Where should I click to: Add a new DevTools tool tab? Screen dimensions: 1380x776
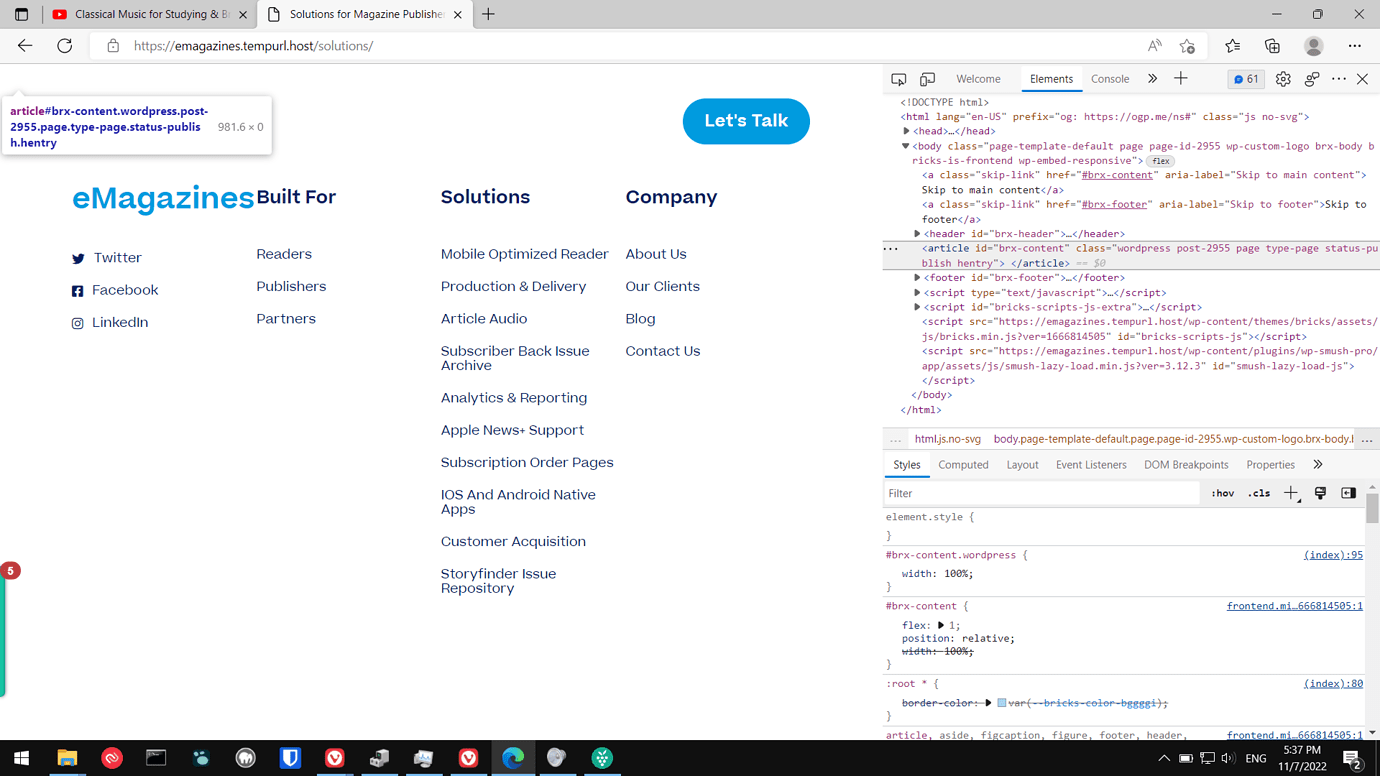(1181, 79)
